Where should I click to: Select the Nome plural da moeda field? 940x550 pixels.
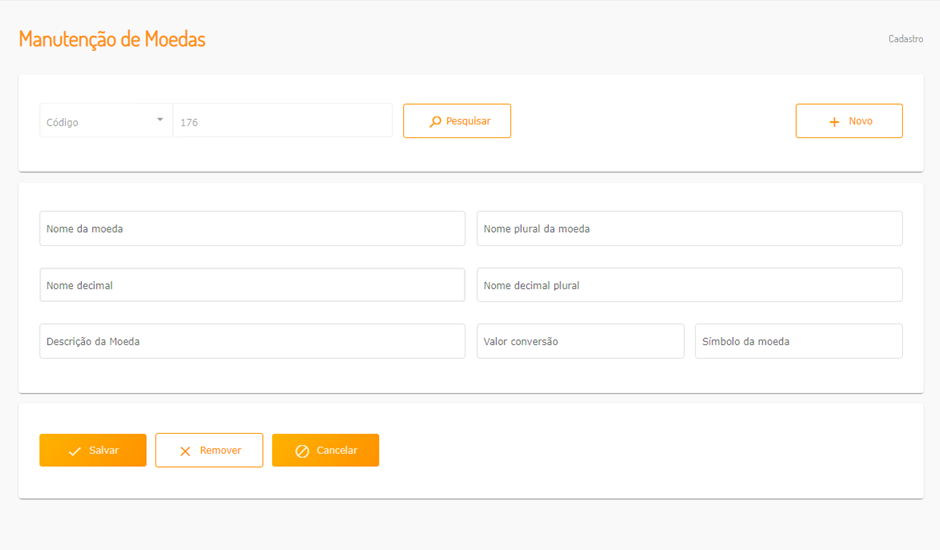coord(689,229)
